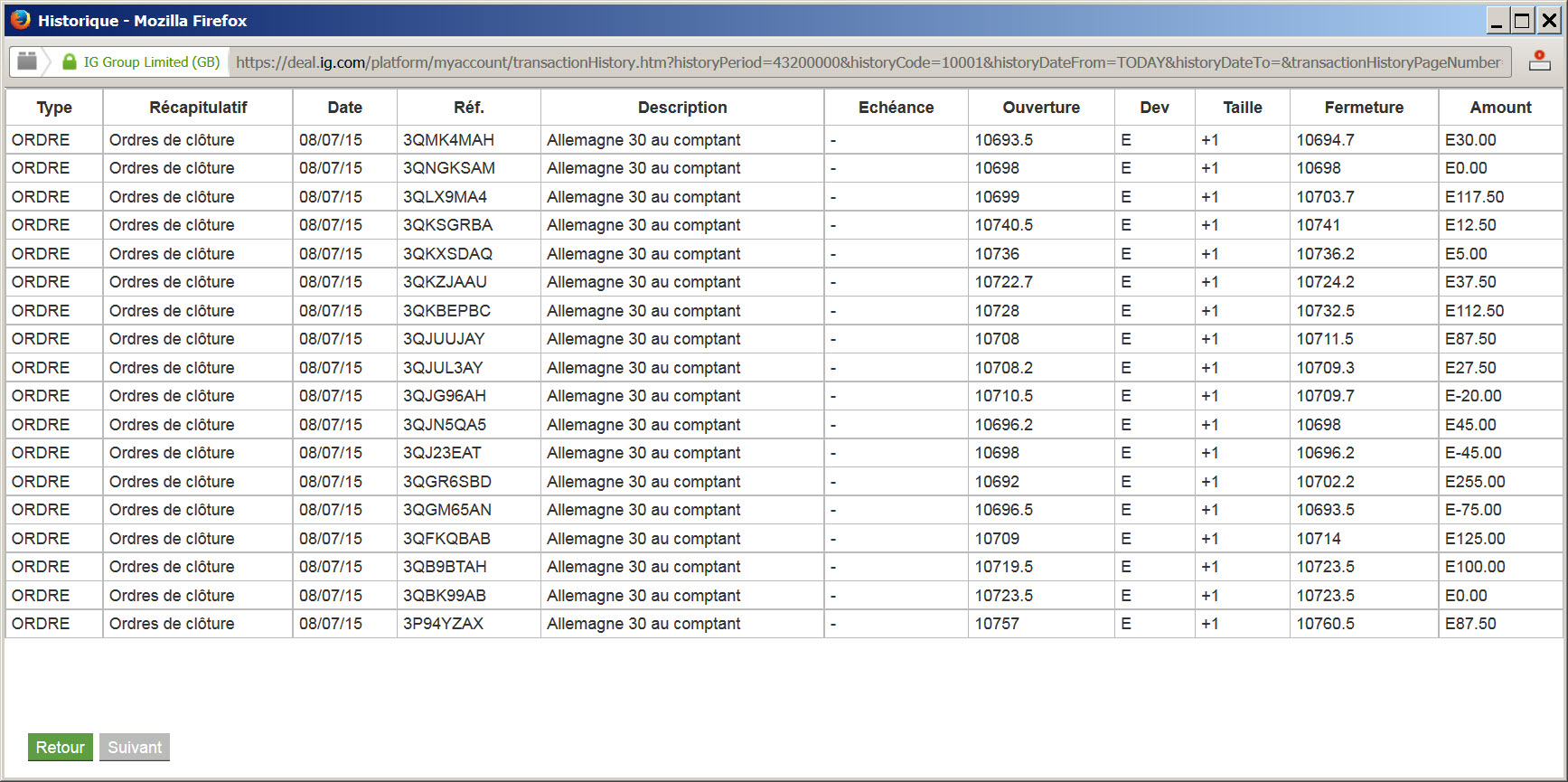The image size is (1568, 782).
Task: Click the Dev column header
Action: (x=1155, y=108)
